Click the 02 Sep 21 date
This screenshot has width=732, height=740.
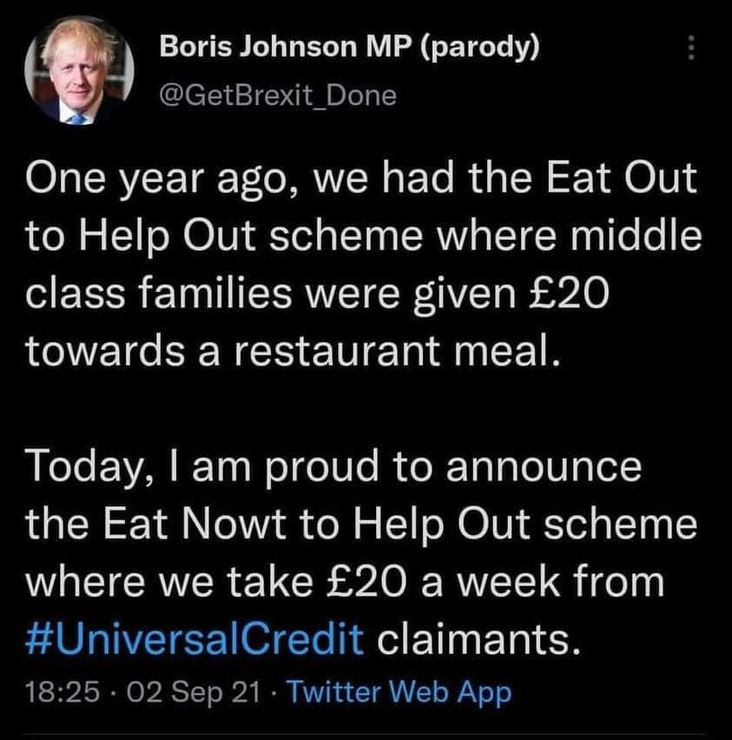185,692
